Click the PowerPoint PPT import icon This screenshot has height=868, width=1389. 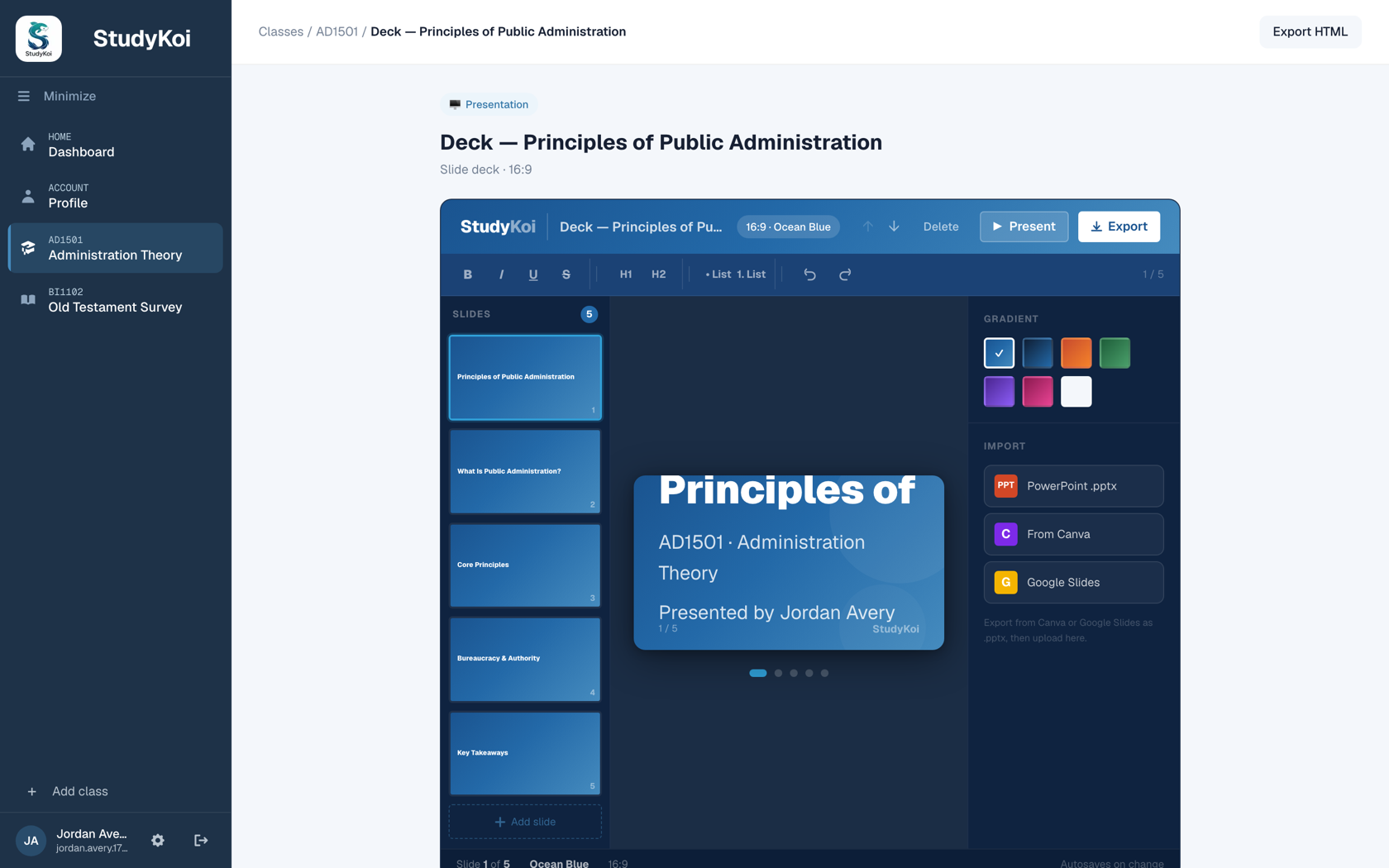[x=1005, y=486]
